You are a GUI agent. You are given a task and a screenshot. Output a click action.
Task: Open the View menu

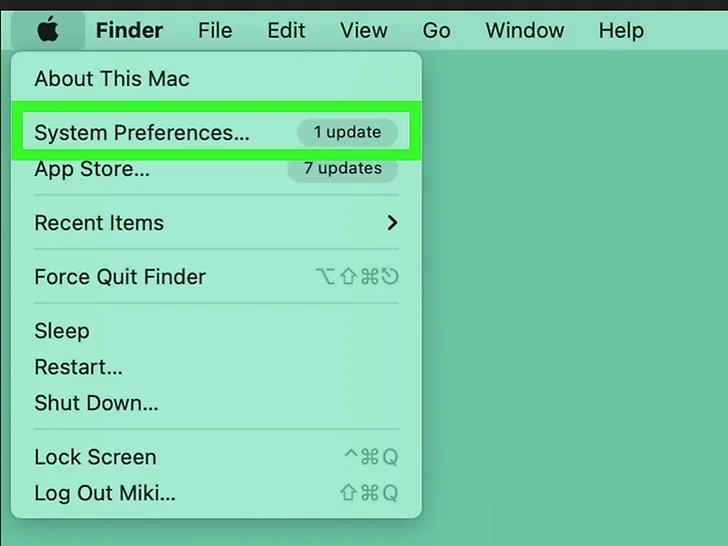tap(364, 31)
